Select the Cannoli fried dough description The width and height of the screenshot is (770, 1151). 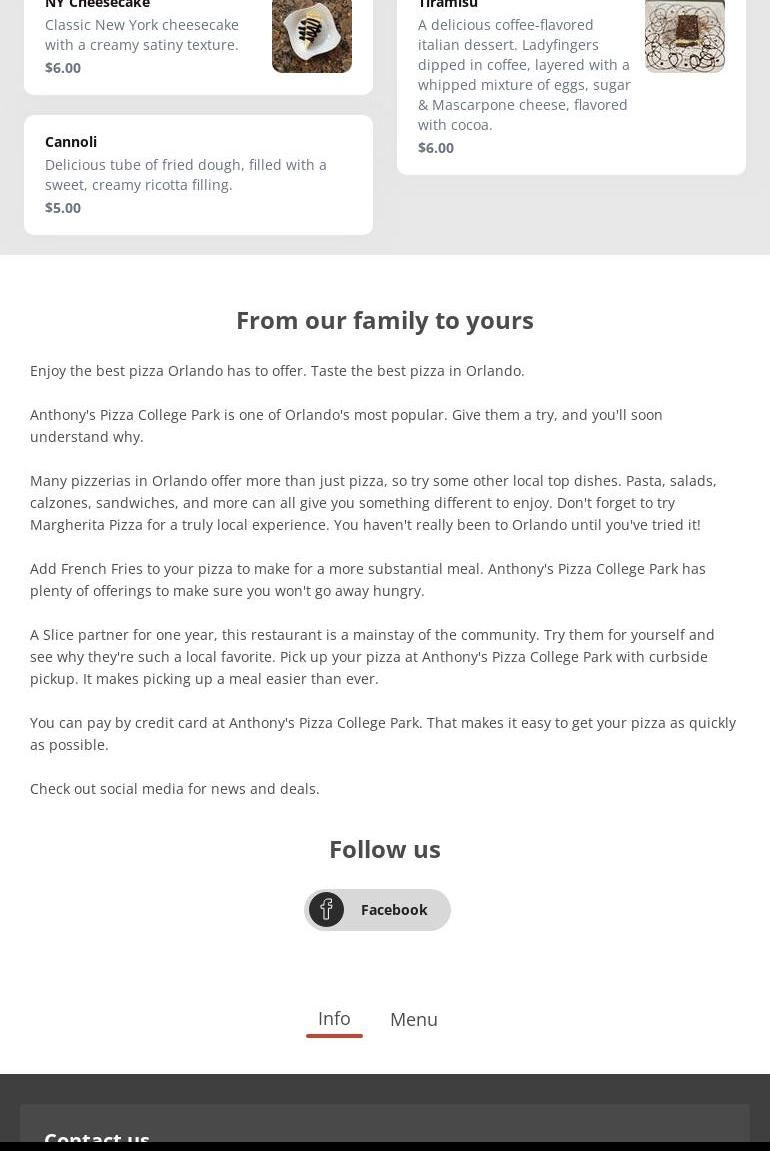(186, 174)
